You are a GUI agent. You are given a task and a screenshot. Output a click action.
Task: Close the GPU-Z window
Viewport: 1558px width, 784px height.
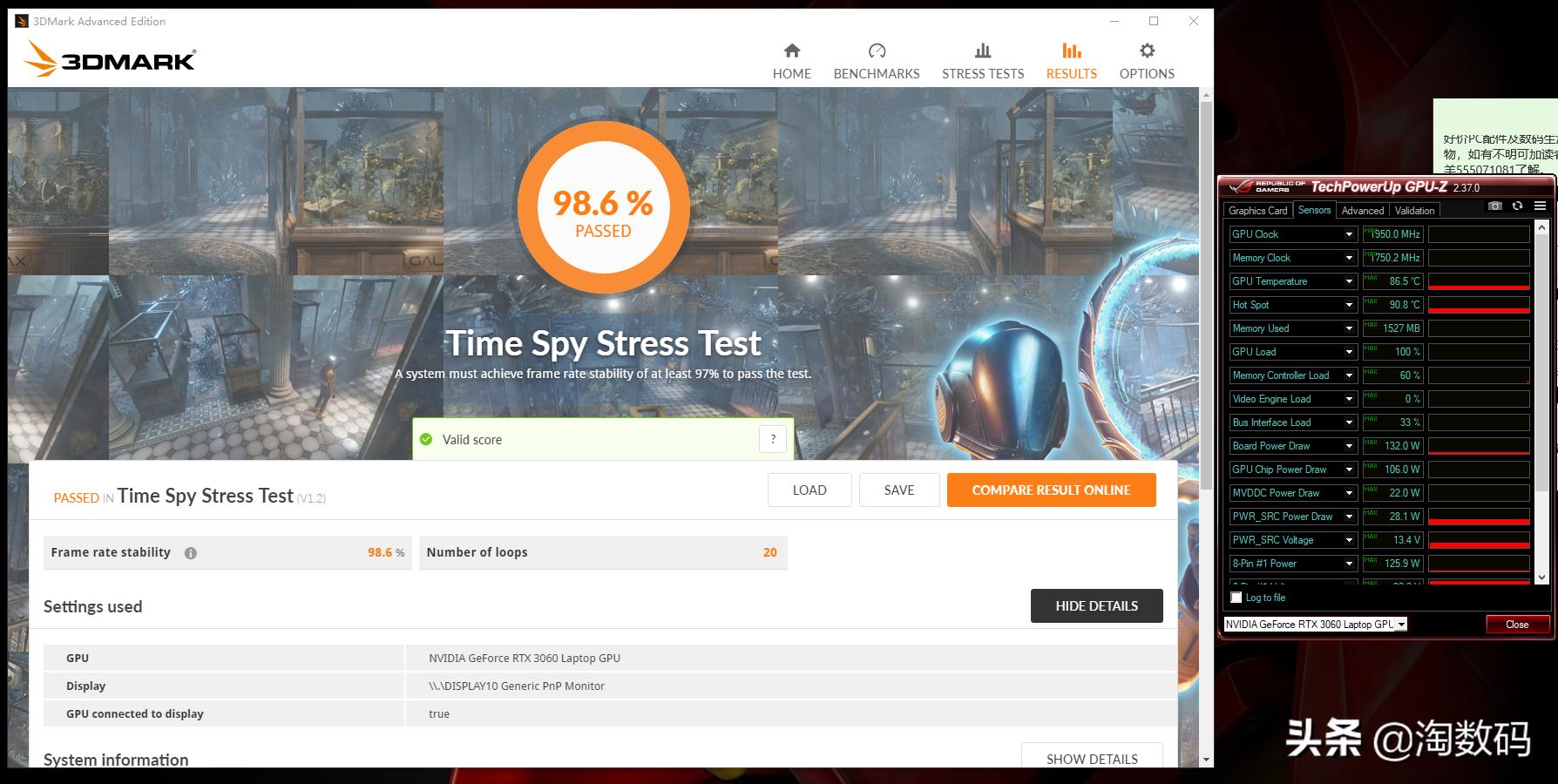click(x=1517, y=625)
